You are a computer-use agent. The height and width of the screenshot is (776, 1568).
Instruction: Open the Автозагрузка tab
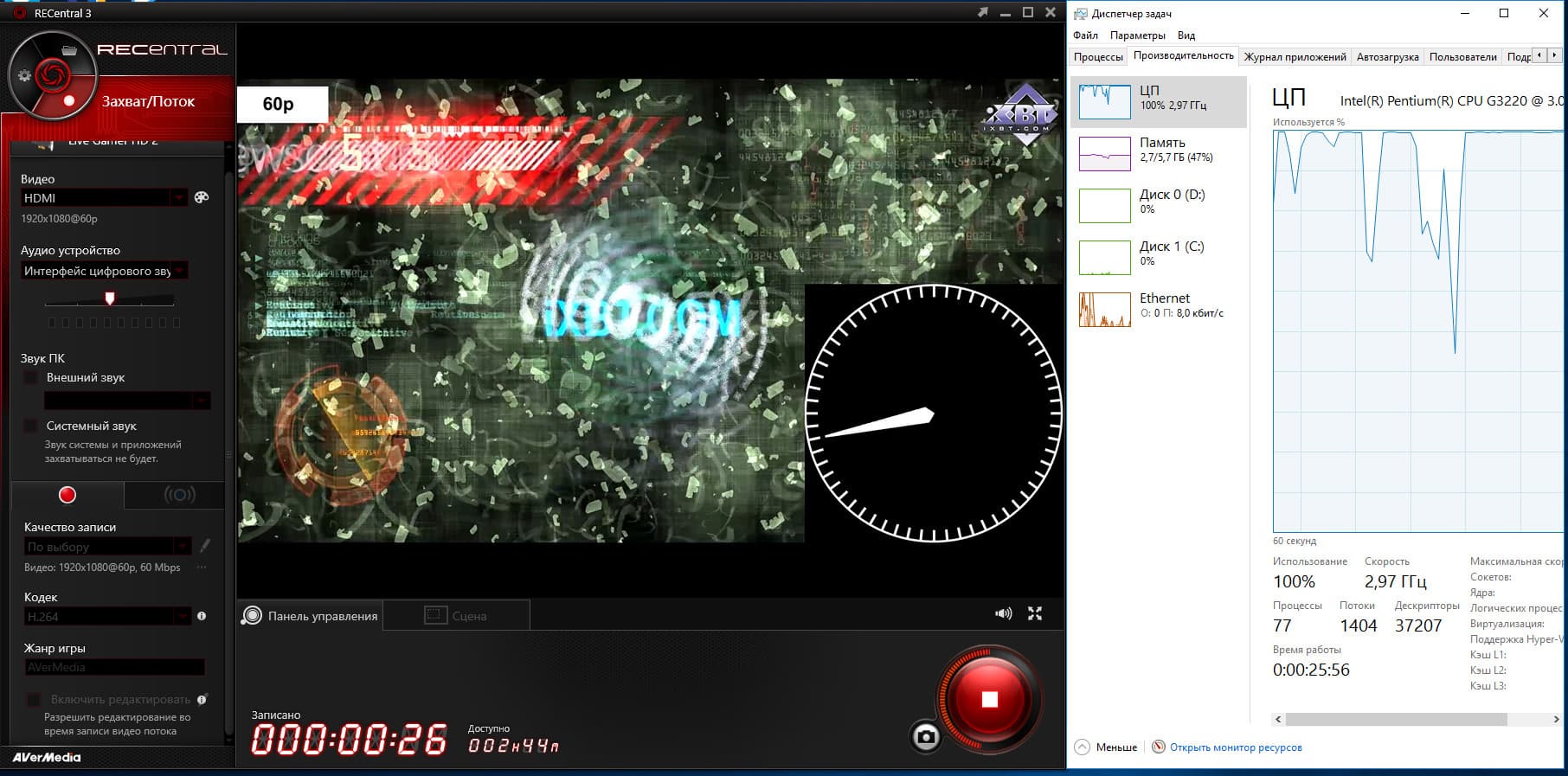(1387, 57)
